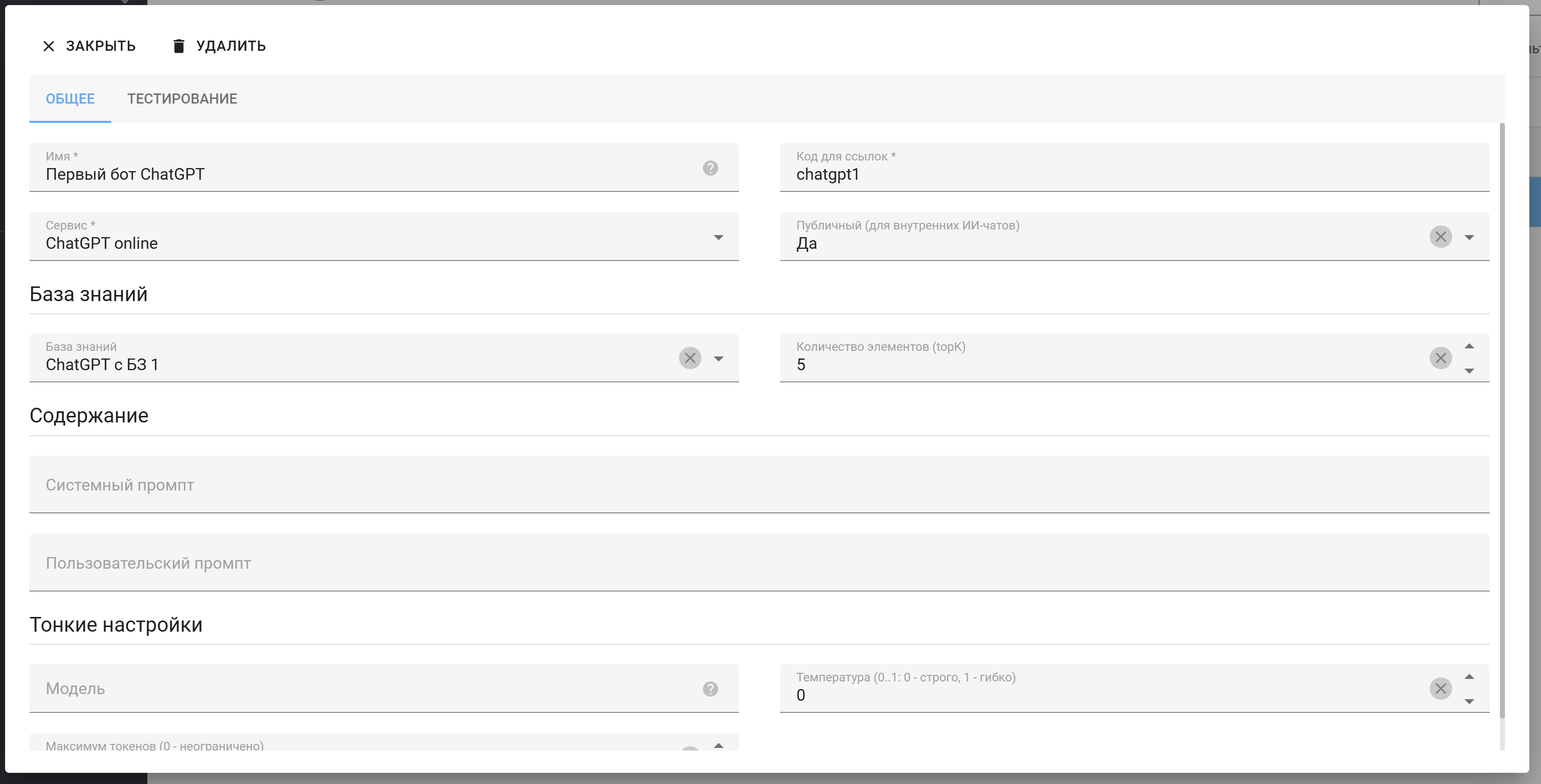Click the Удалить button
Screen dimensions: 1541x784
point(219,46)
